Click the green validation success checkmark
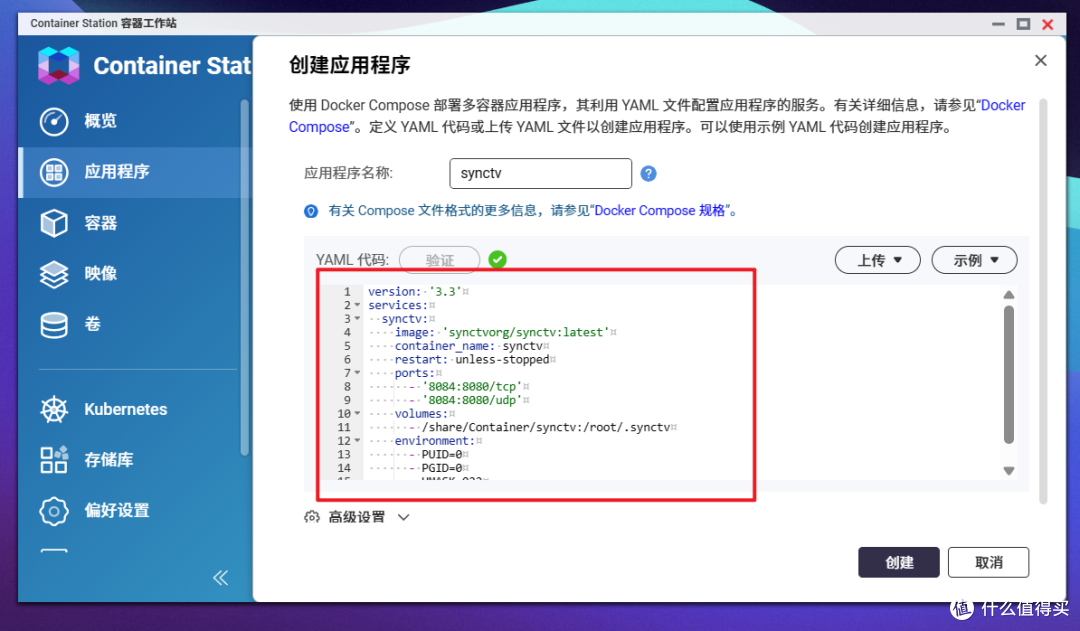 pos(497,258)
